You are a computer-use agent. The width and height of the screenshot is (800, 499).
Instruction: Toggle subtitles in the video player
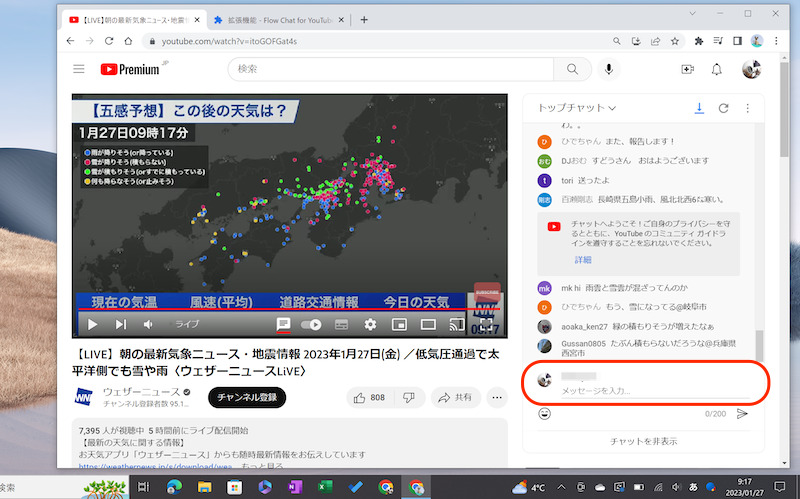click(x=341, y=324)
